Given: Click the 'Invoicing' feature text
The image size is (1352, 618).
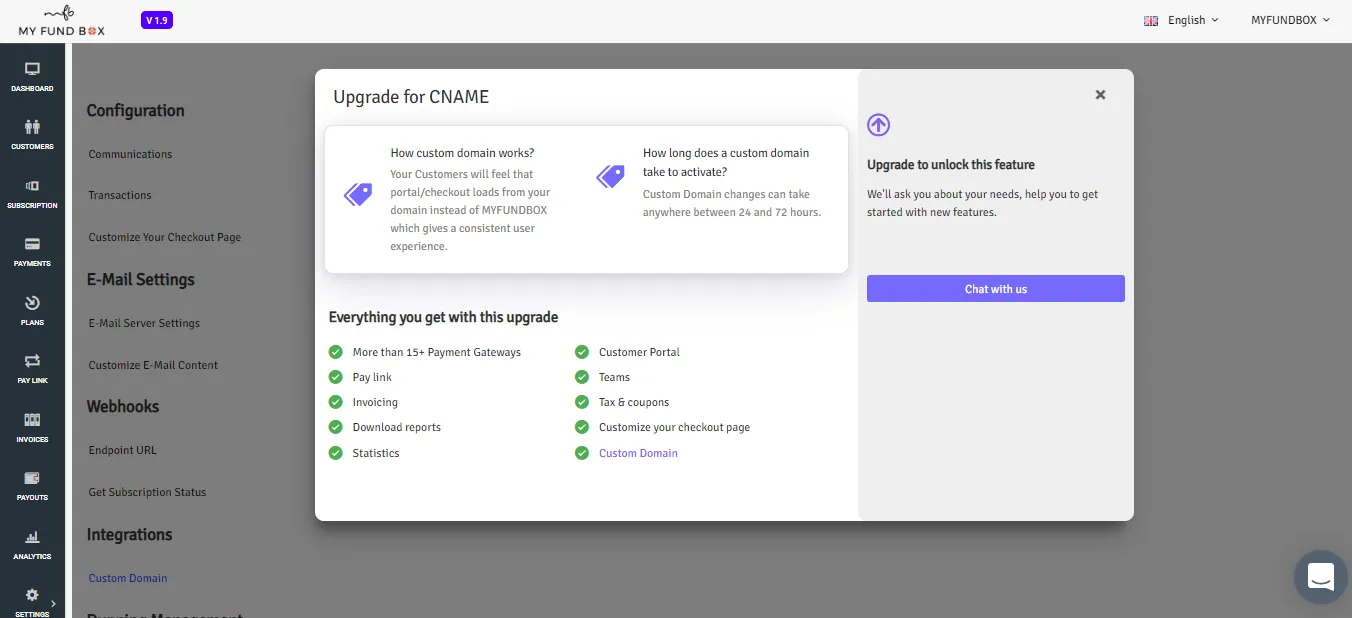Looking at the screenshot, I should point(375,402).
